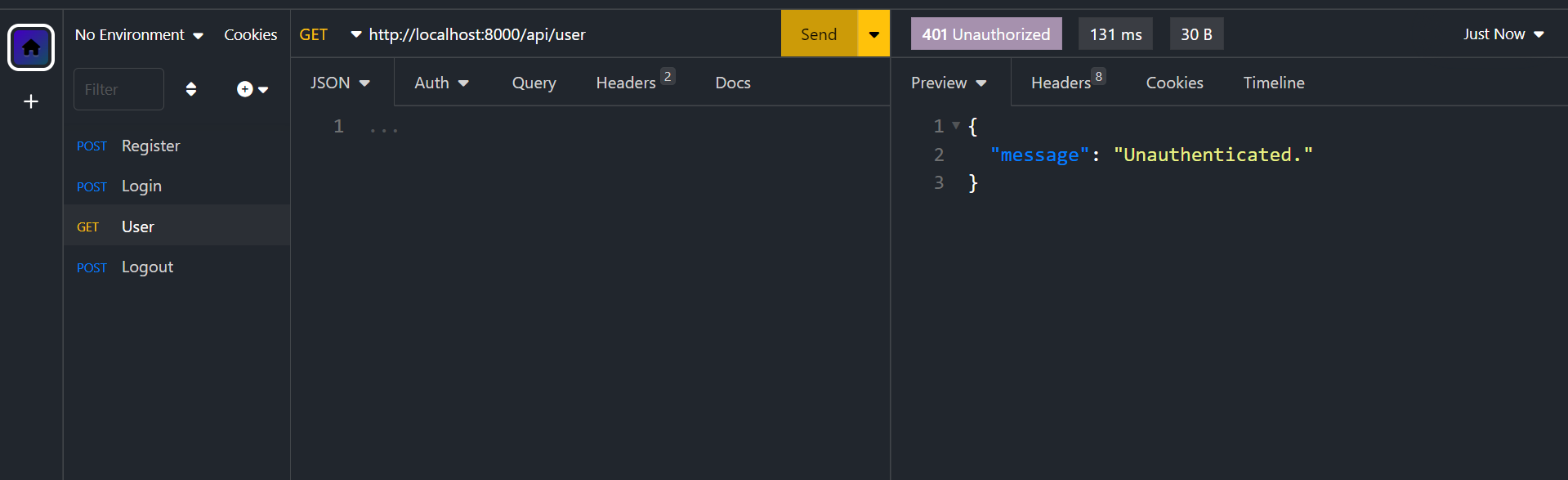Open the Auth tab
This screenshot has height=480, width=1568.
tap(440, 82)
